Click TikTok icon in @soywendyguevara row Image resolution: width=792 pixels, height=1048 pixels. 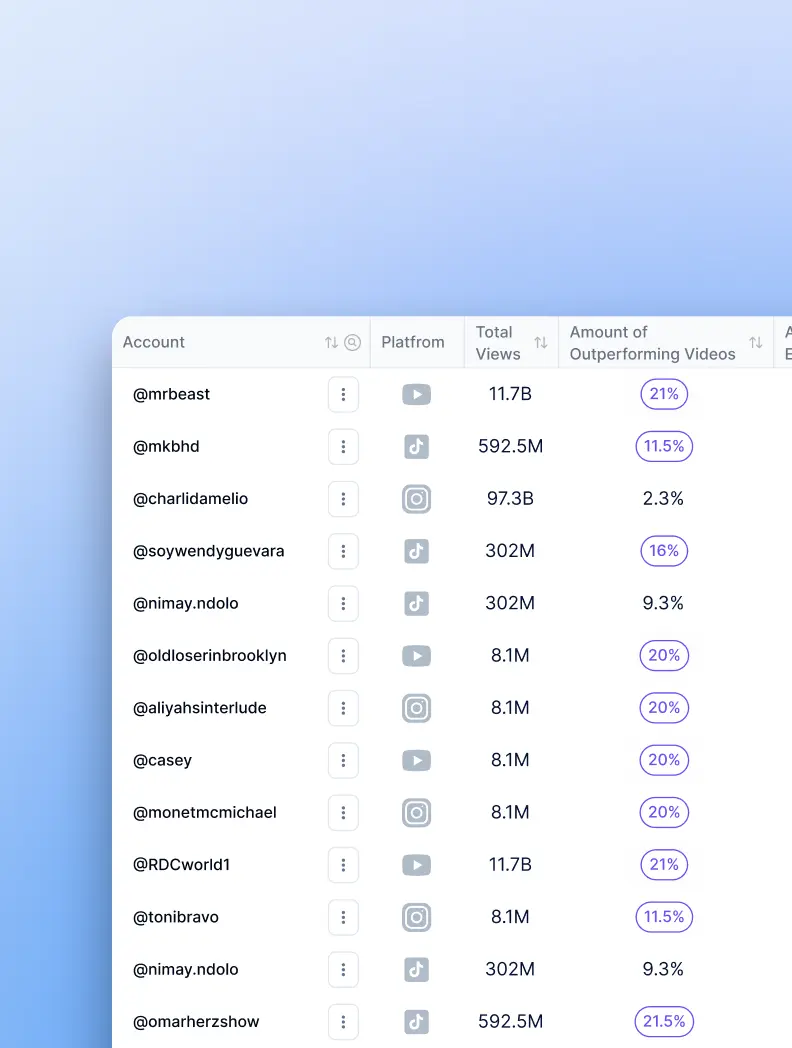(417, 551)
